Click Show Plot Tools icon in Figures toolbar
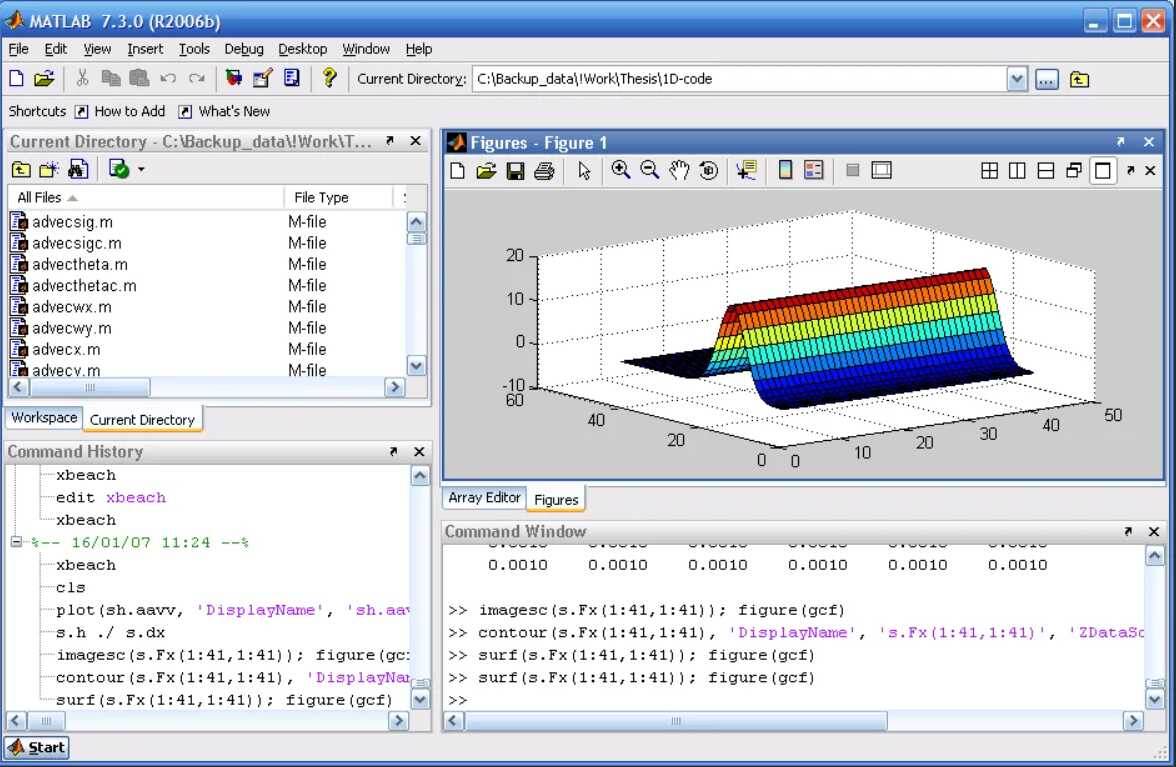Viewport: 1176px width, 767px height. [x=881, y=170]
